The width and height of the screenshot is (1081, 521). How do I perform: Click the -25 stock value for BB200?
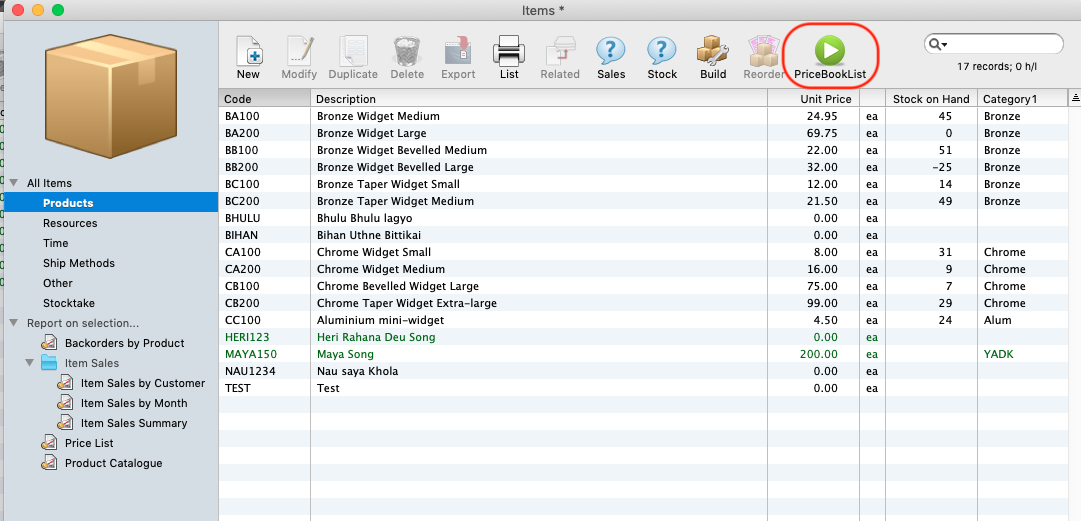pyautogui.click(x=940, y=167)
